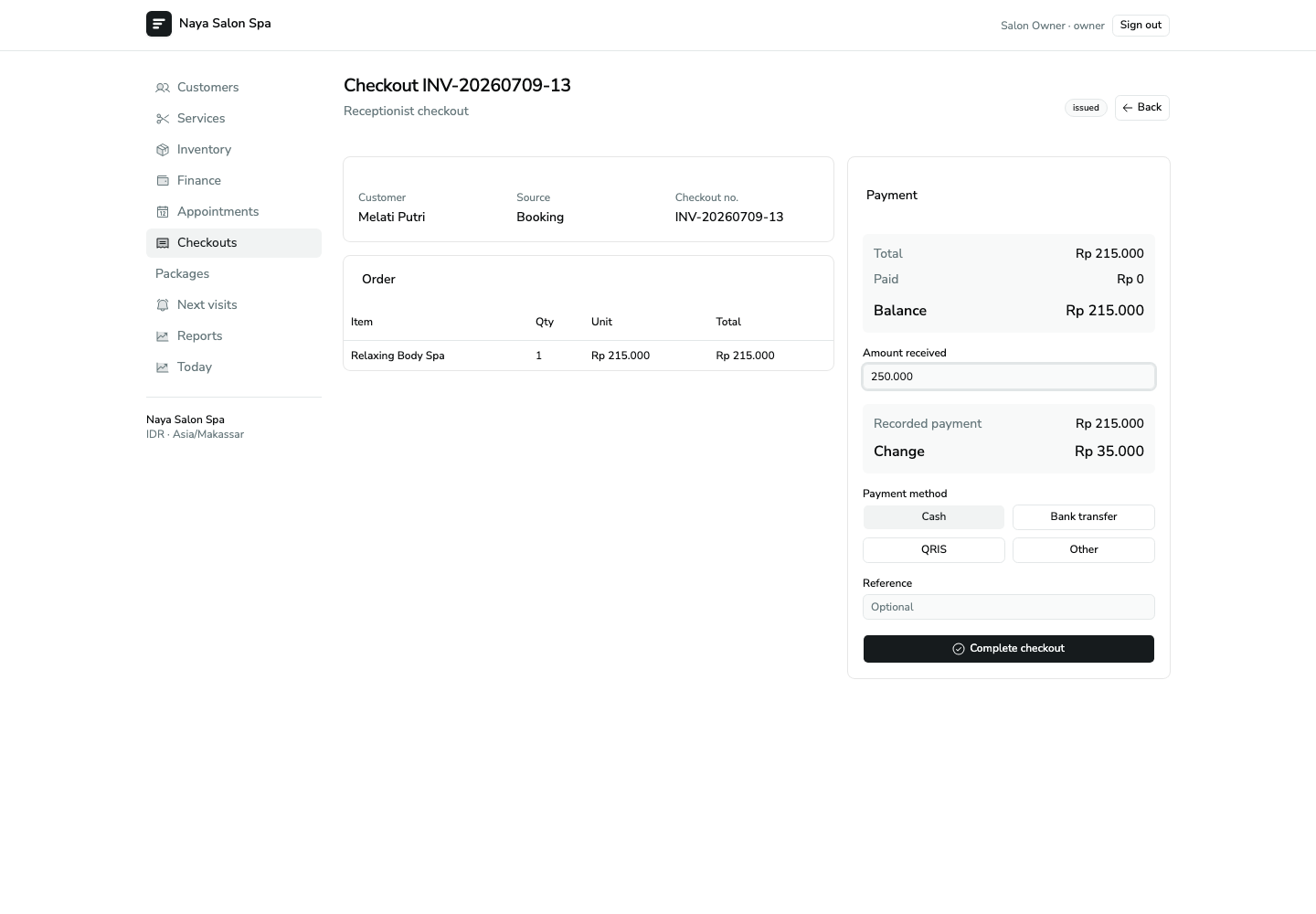Click the Qty column header

click(545, 322)
